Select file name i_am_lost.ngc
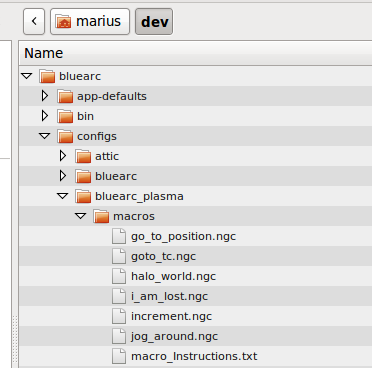 coord(169,297)
